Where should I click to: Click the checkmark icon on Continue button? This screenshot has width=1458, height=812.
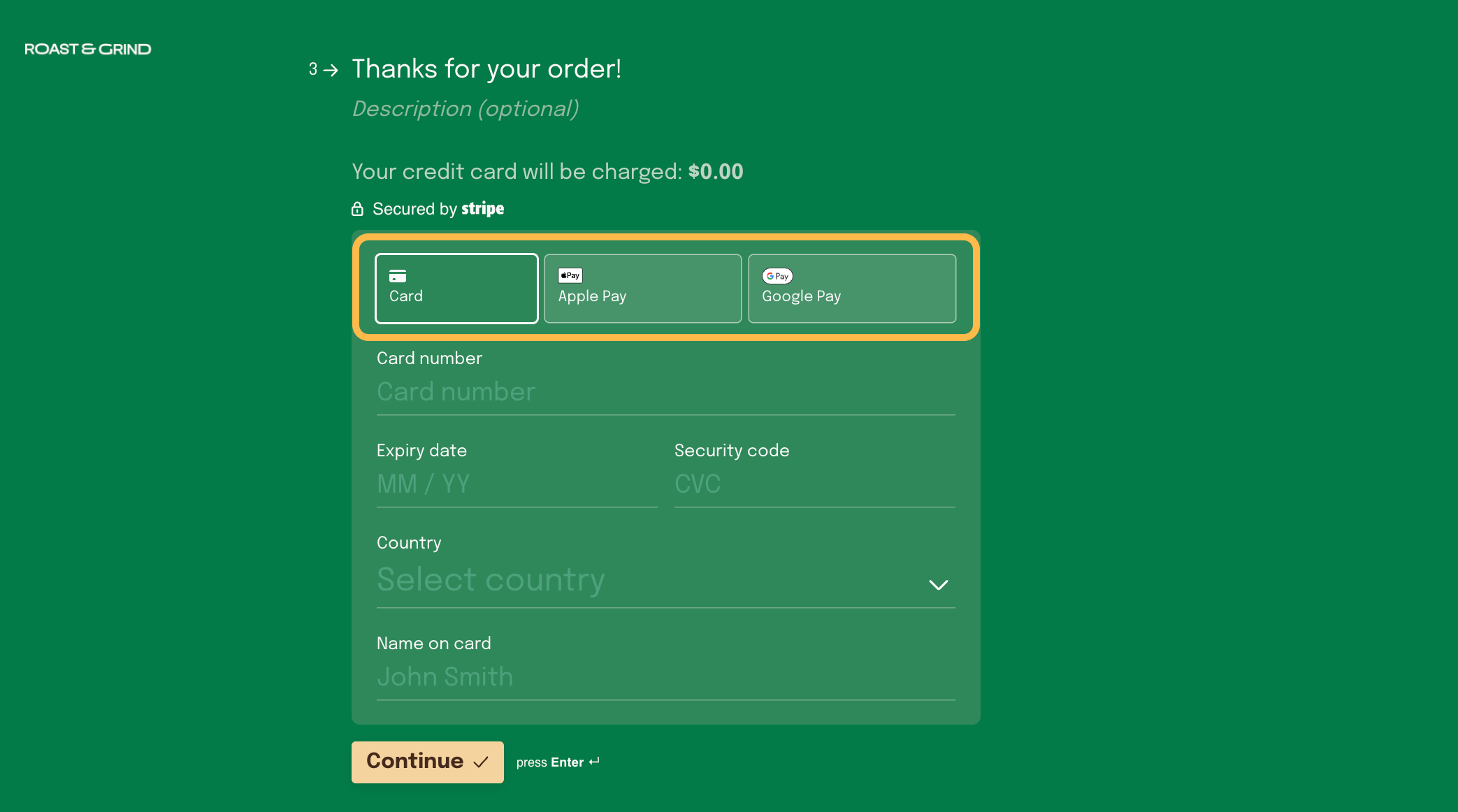481,762
